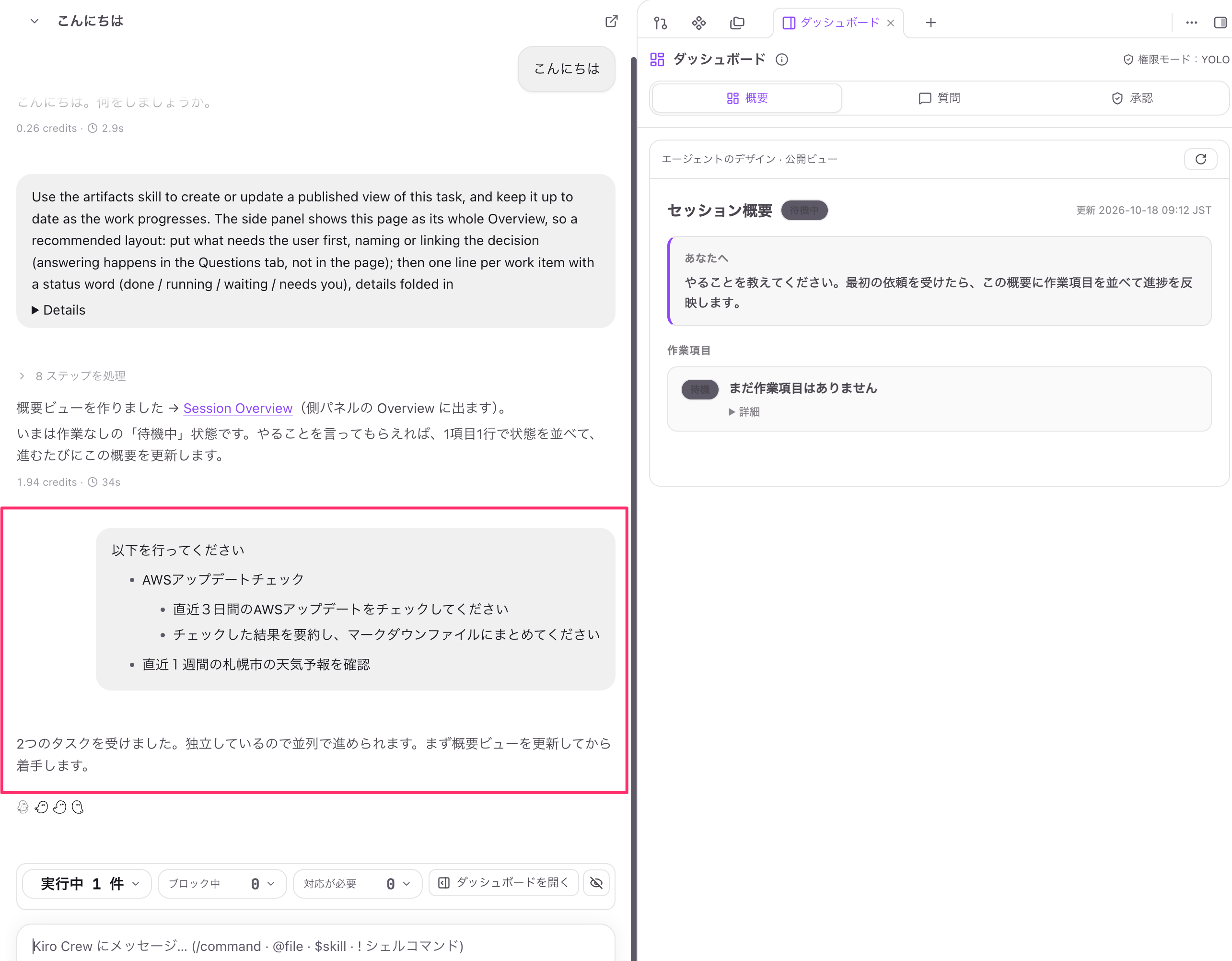Select the 承認 tab
Image resolution: width=1232 pixels, height=961 pixels.
[1132, 98]
